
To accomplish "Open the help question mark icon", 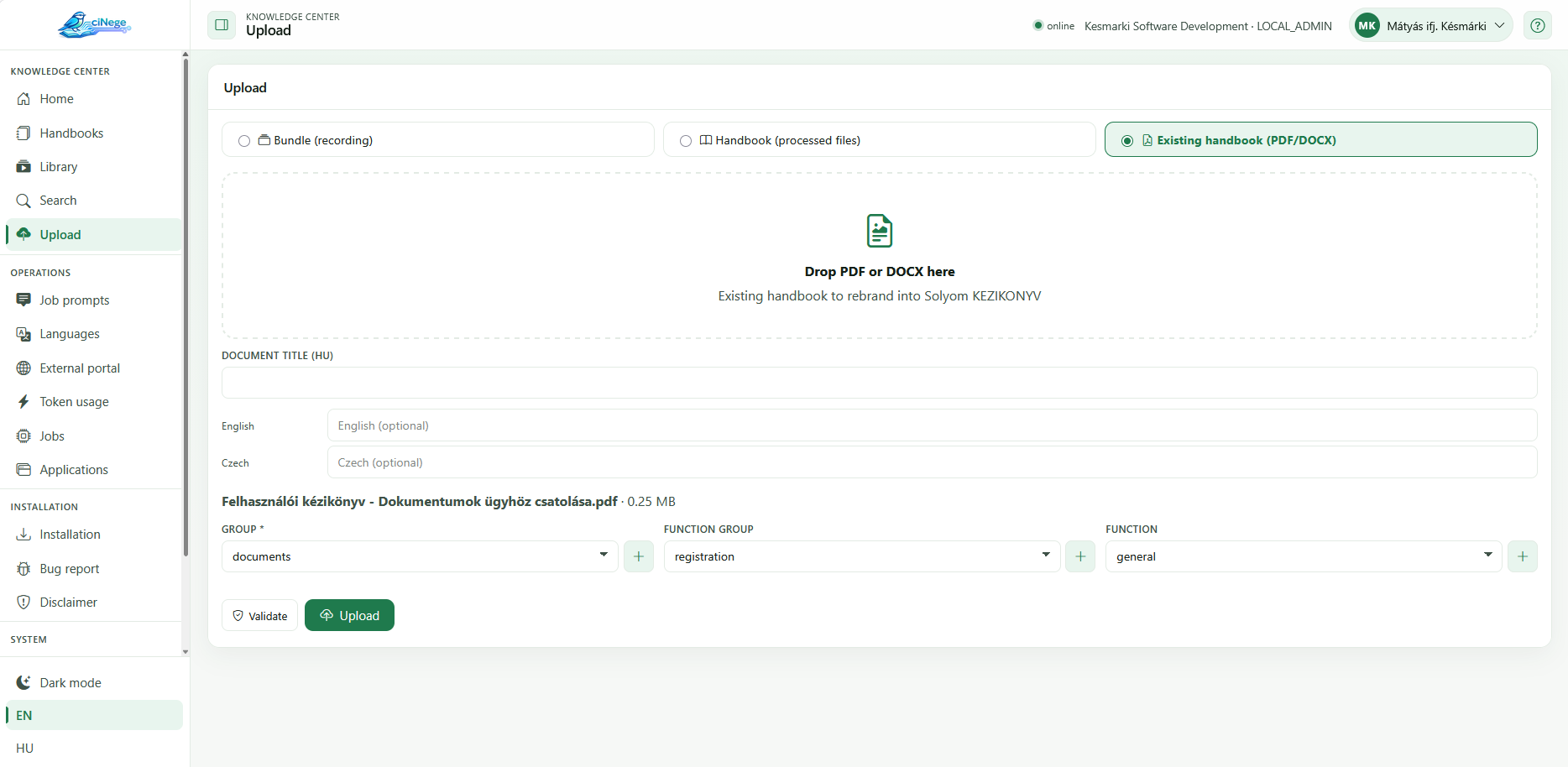I will point(1537,25).
